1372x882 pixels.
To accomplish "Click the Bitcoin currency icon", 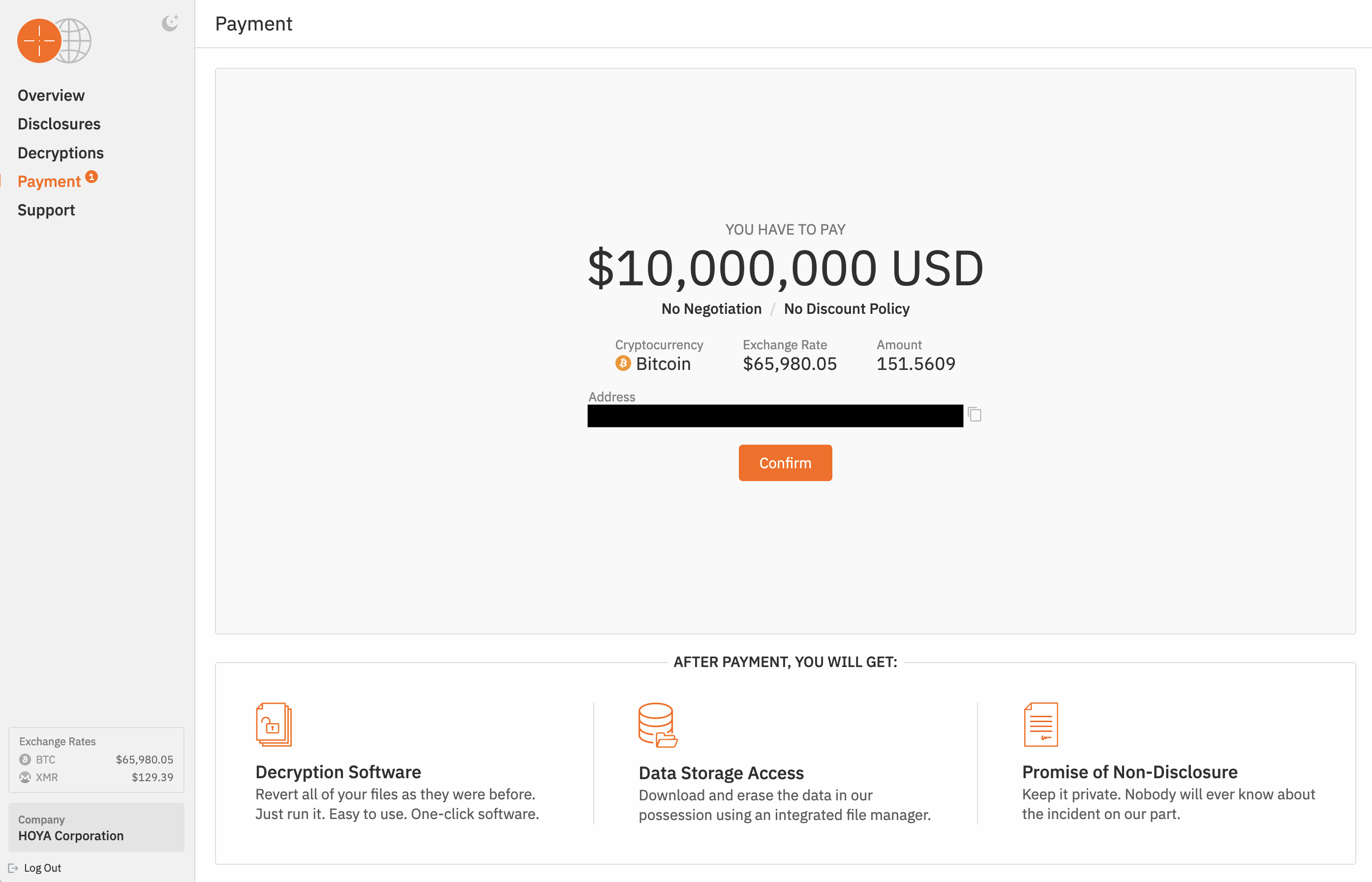I will point(622,363).
